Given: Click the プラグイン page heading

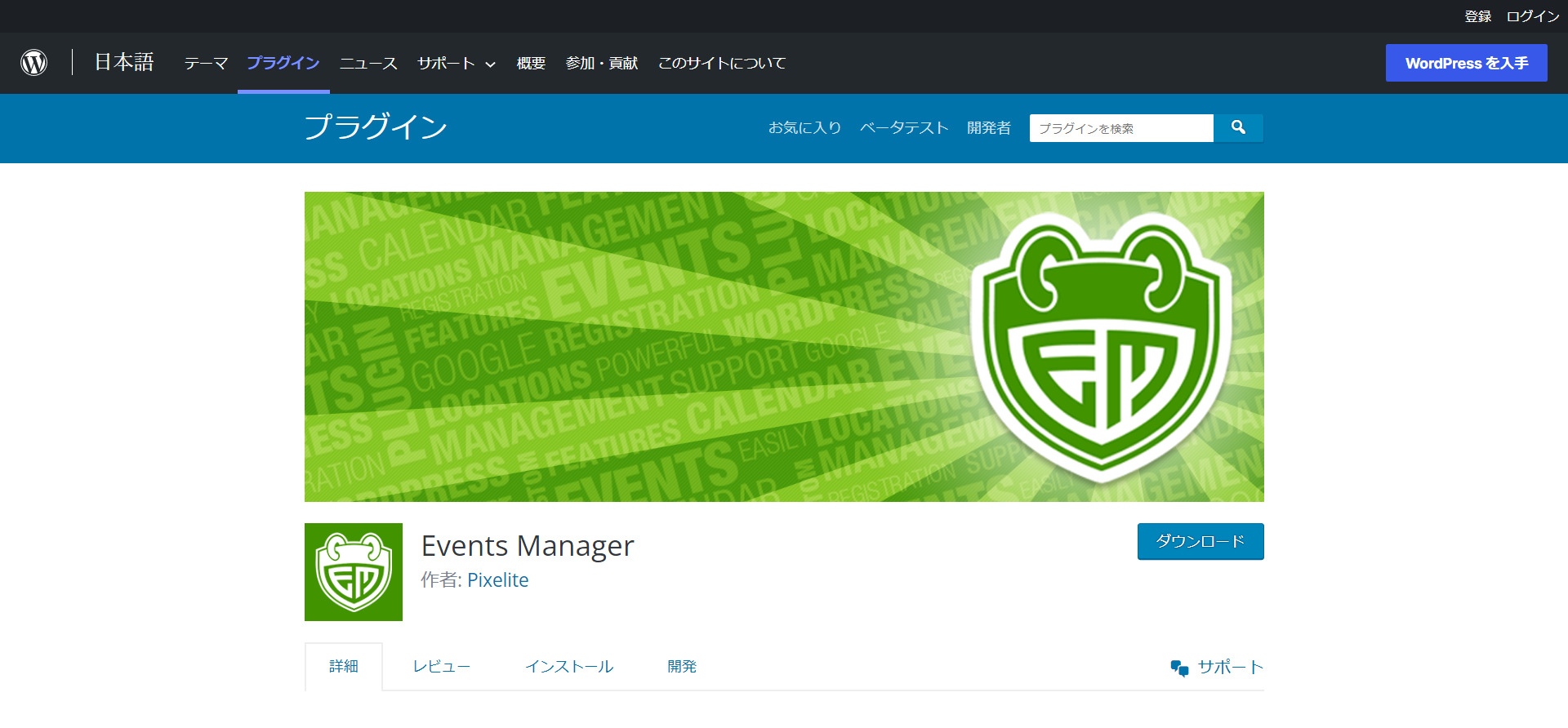Looking at the screenshot, I should tap(376, 127).
